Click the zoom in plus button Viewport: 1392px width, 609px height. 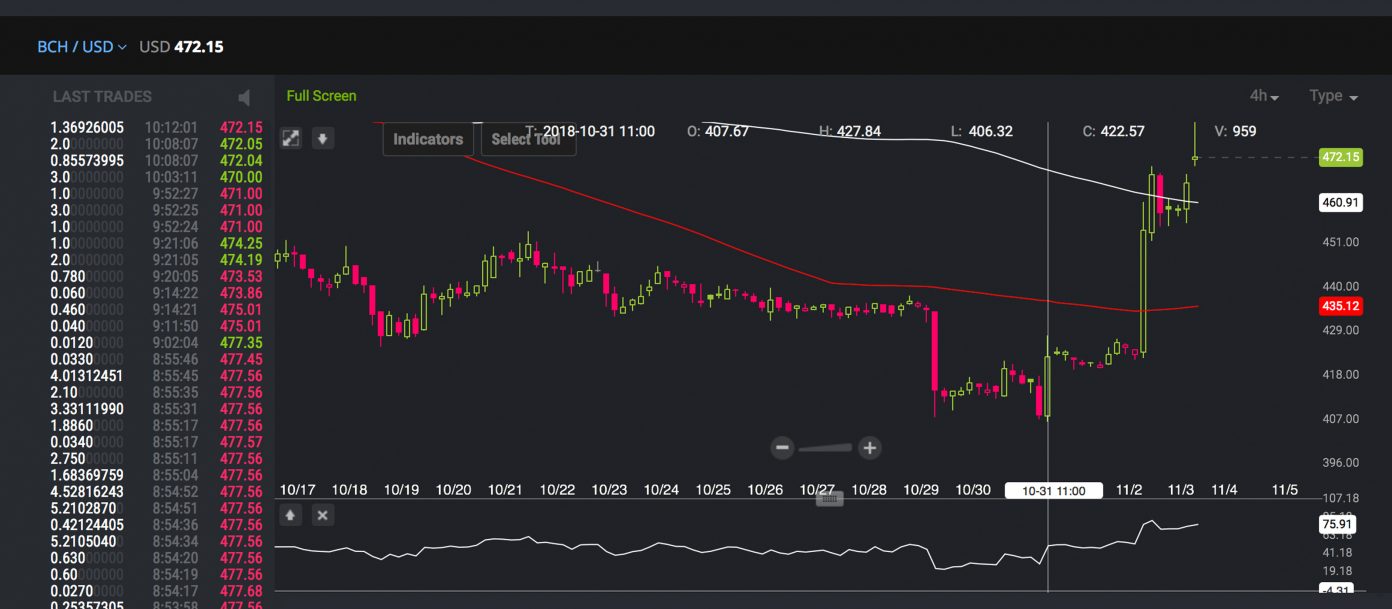point(870,448)
